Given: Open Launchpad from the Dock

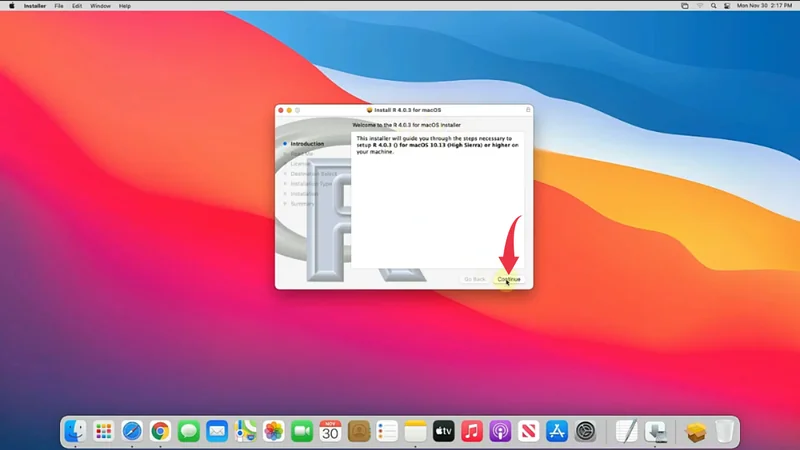Looking at the screenshot, I should pos(104,431).
